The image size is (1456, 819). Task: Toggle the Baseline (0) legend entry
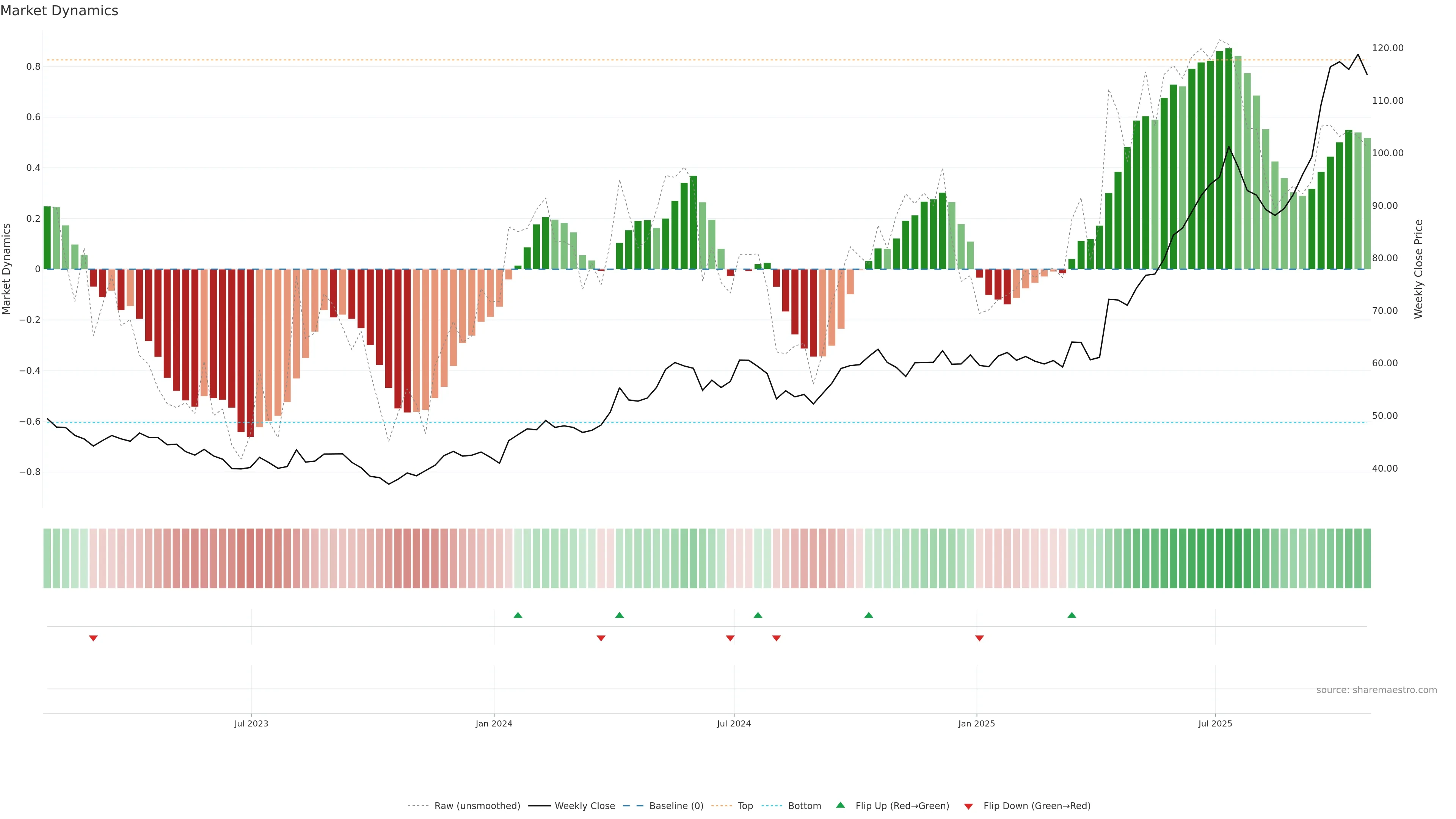tap(676, 806)
